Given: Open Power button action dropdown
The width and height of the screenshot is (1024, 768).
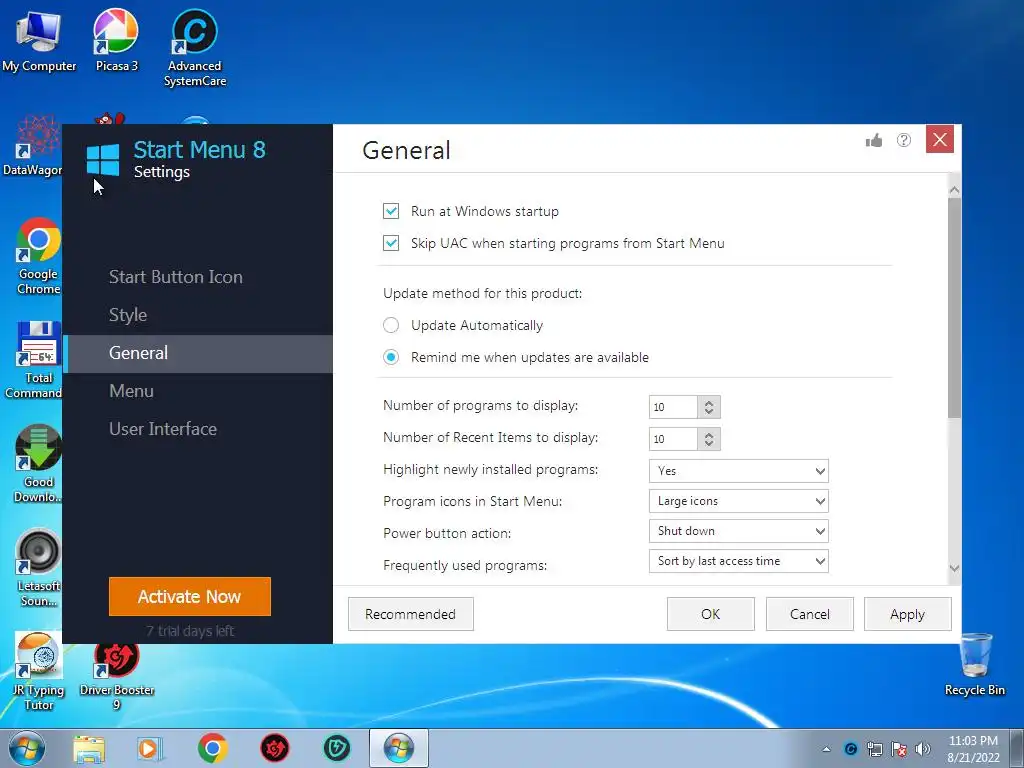Looking at the screenshot, I should pyautogui.click(x=739, y=531).
